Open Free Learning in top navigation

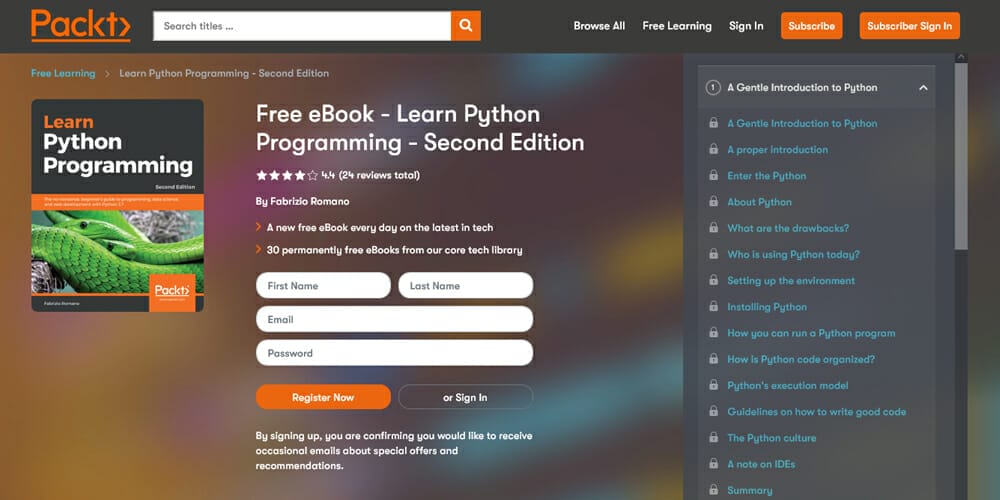coord(677,26)
